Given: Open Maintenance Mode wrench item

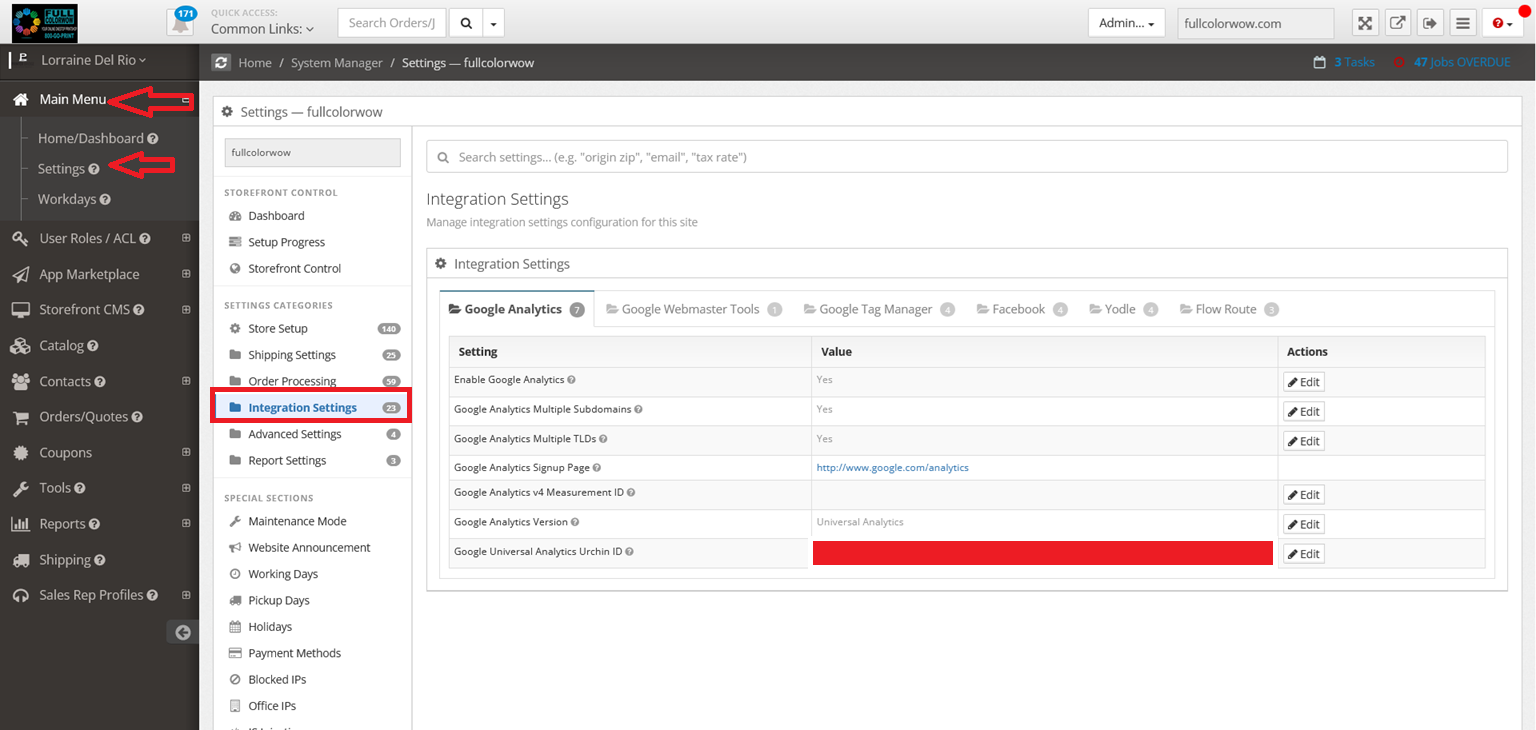Looking at the screenshot, I should (297, 521).
